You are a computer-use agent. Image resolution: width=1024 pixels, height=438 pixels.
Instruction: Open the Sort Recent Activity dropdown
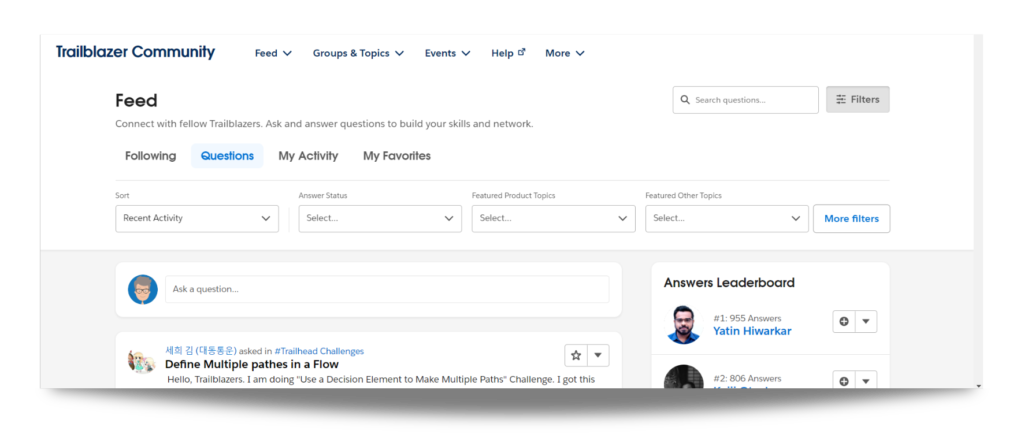[x=197, y=219]
